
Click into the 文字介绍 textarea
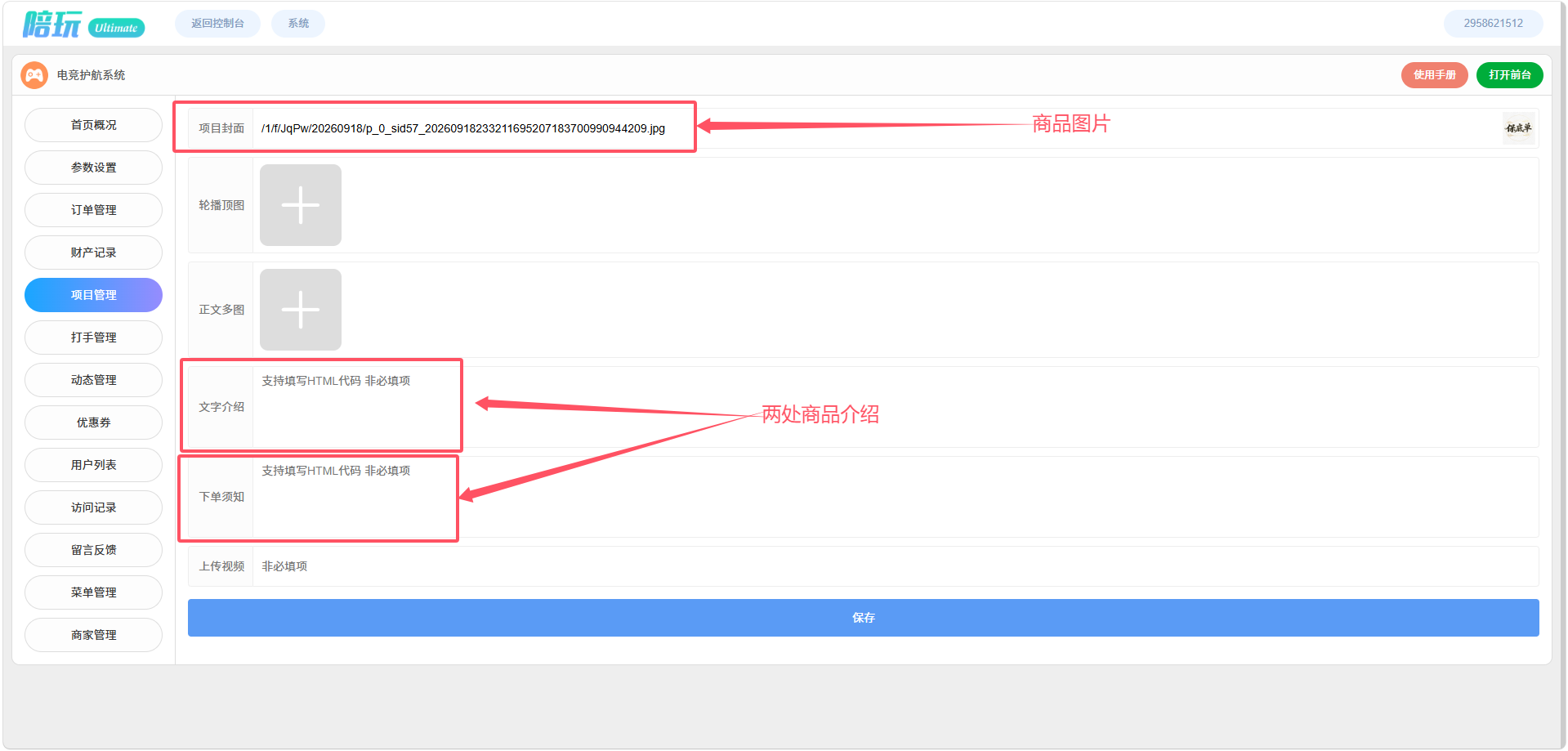(896, 407)
